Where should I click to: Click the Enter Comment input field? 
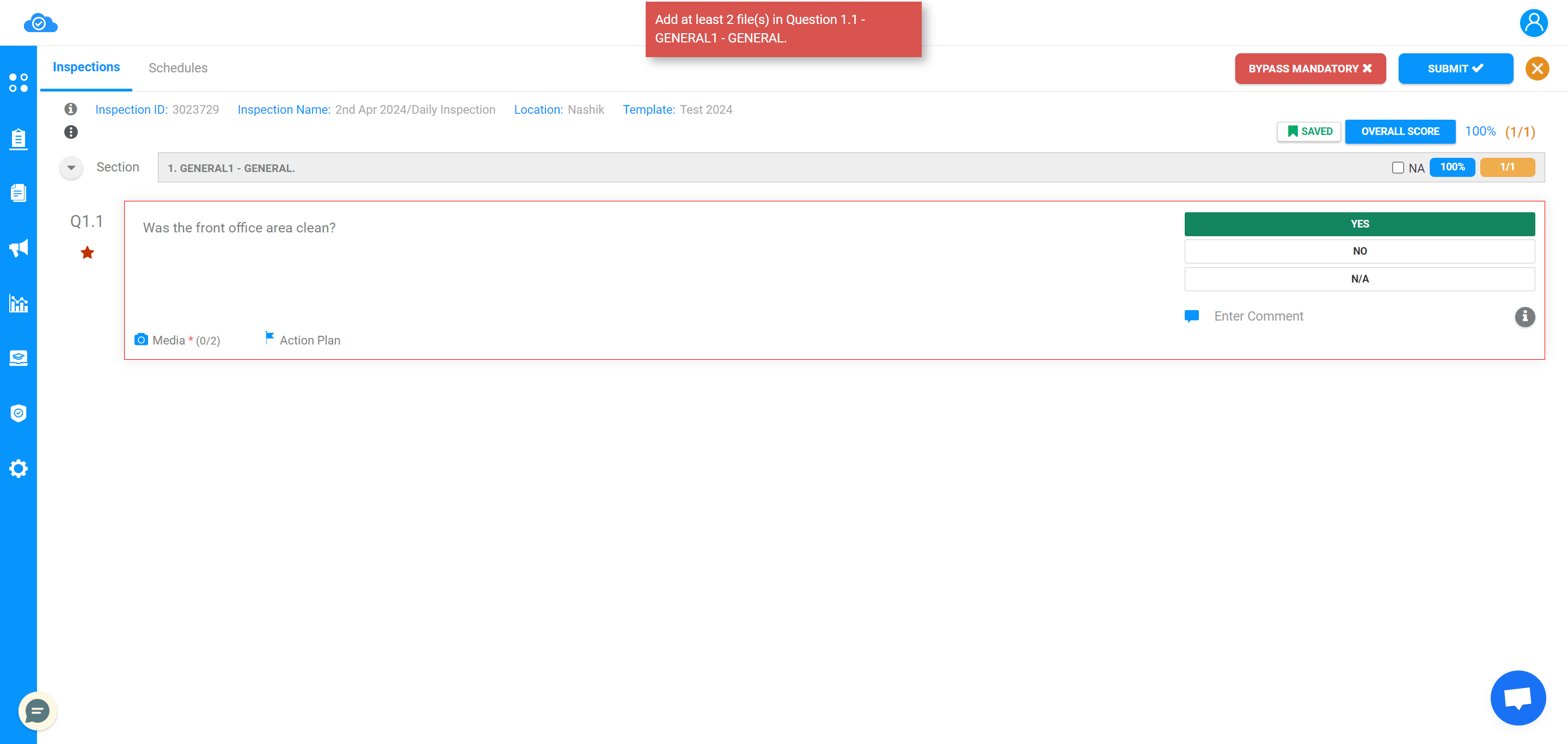[x=1357, y=316]
